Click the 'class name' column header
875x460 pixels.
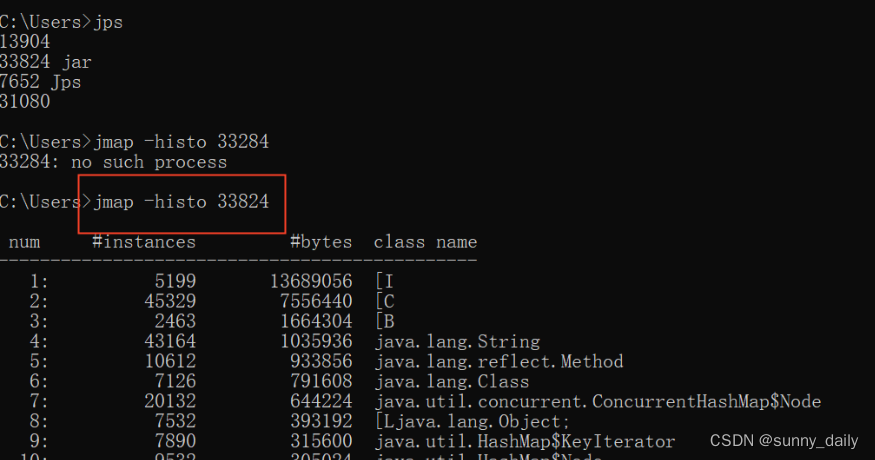point(425,242)
